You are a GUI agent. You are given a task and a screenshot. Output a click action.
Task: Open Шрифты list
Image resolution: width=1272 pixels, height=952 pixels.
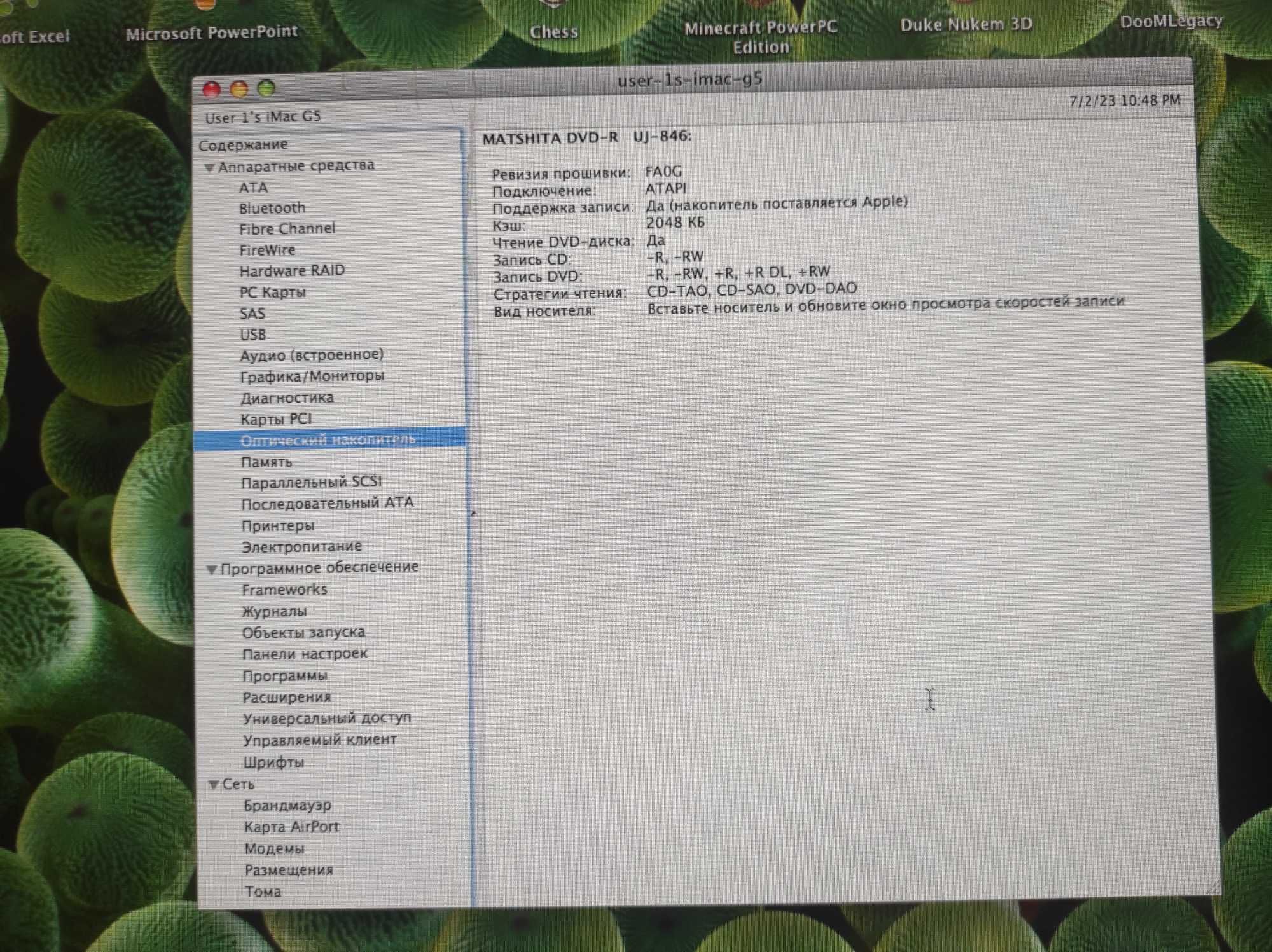coord(273,762)
